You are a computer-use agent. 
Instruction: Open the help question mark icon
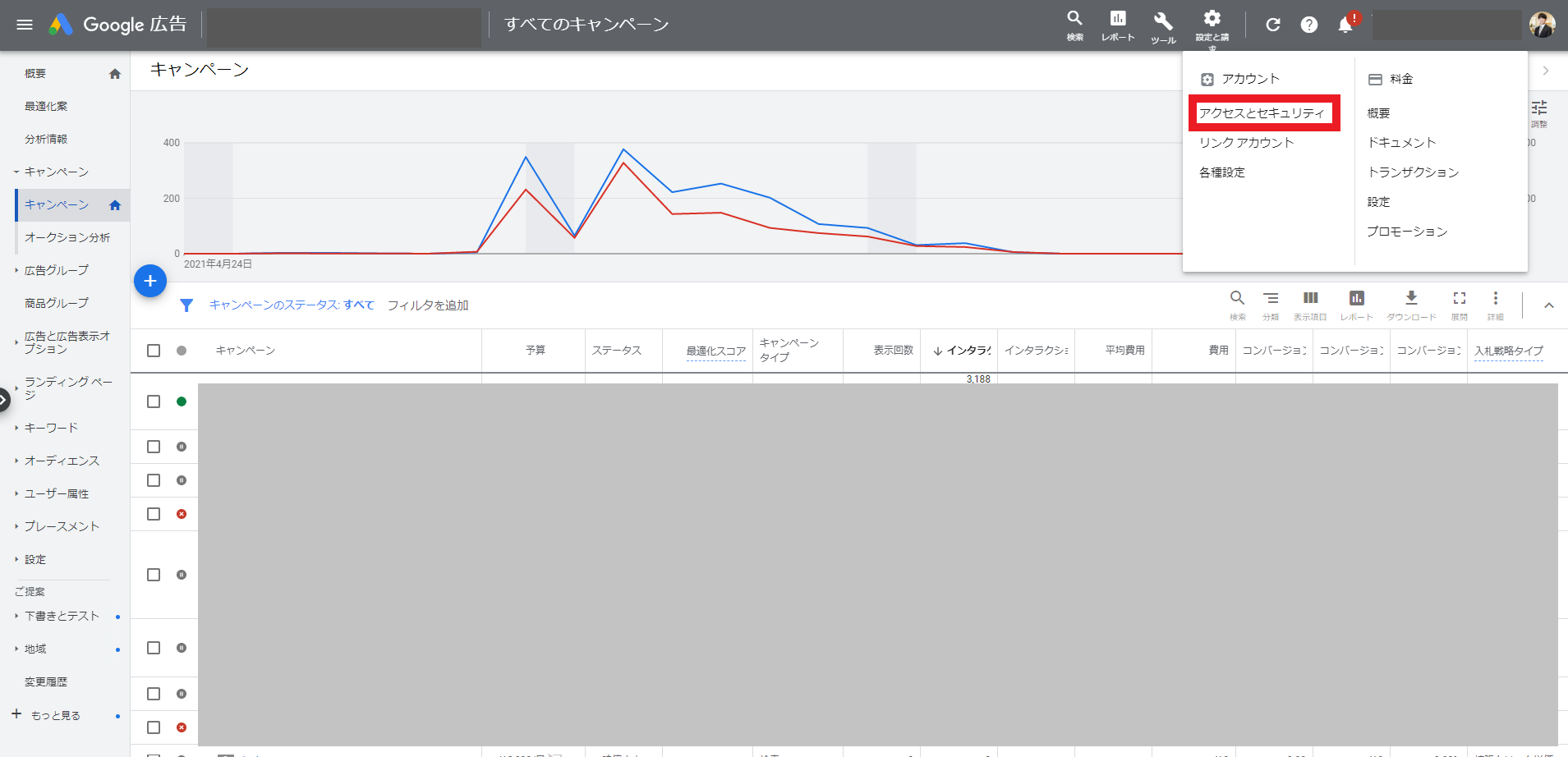[x=1309, y=25]
